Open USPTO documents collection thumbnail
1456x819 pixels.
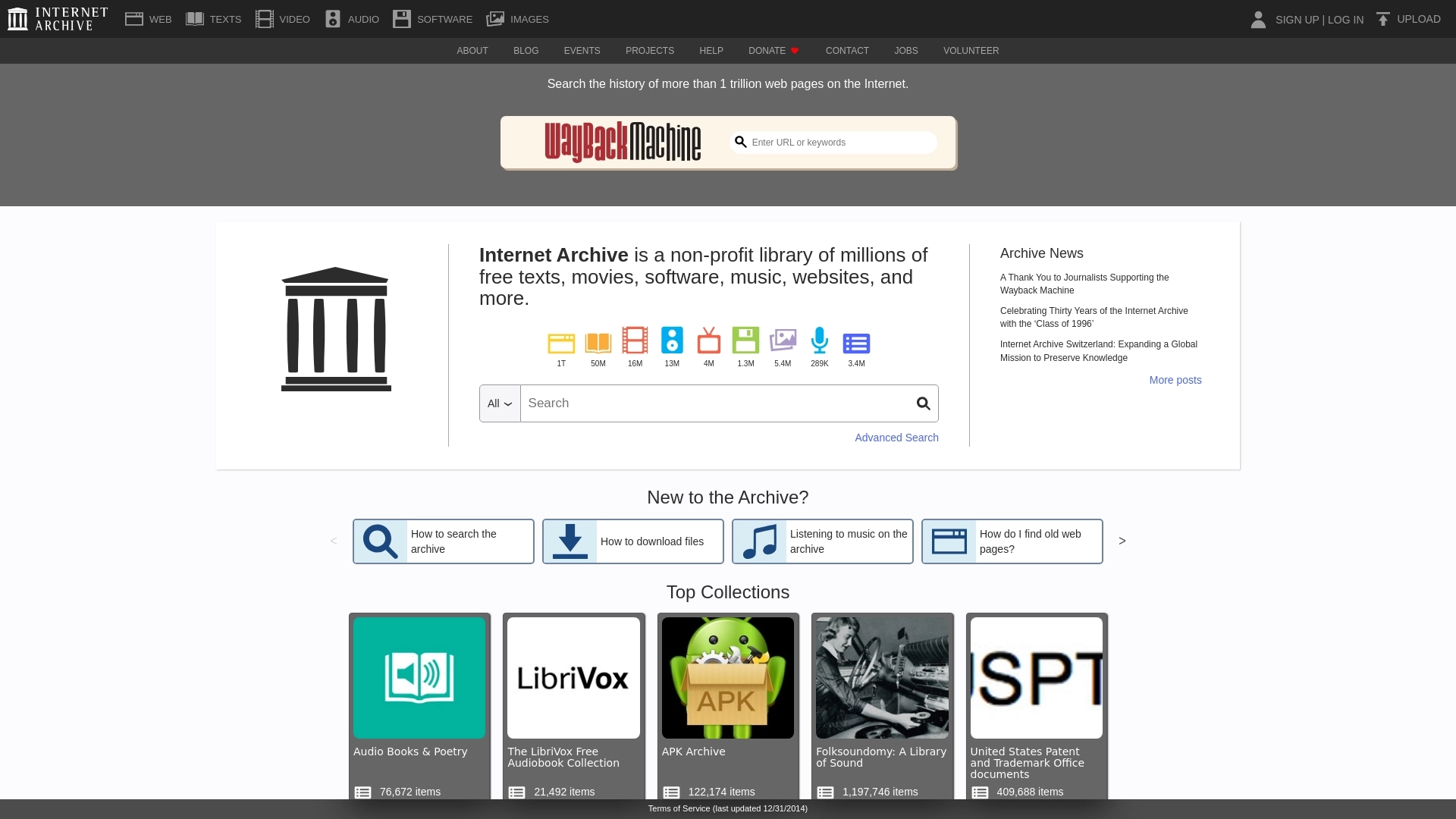click(x=1037, y=678)
